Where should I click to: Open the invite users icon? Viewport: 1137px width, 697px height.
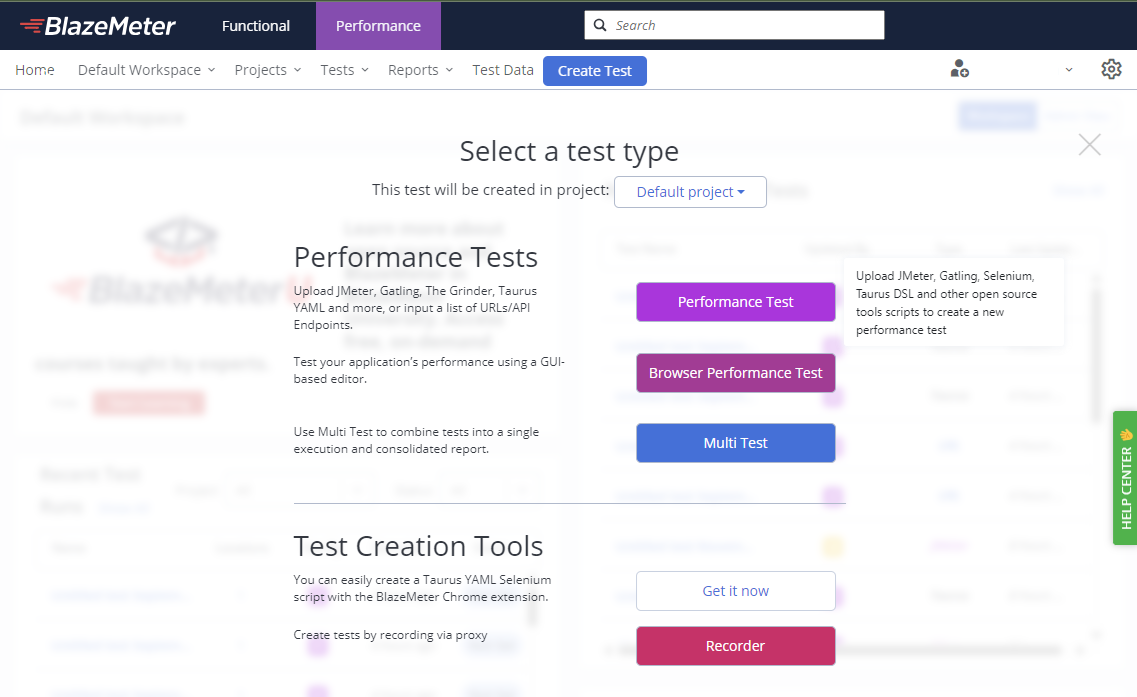[959, 70]
